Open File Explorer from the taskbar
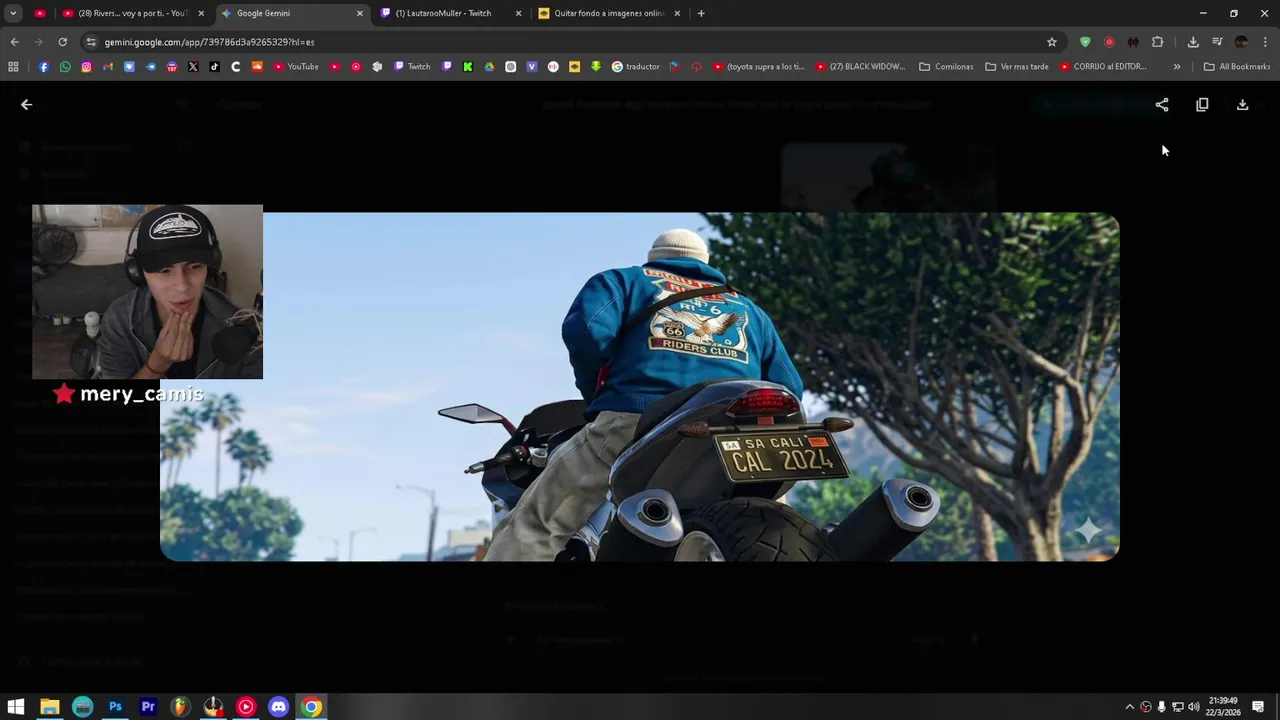Viewport: 1280px width, 720px height. point(49,707)
